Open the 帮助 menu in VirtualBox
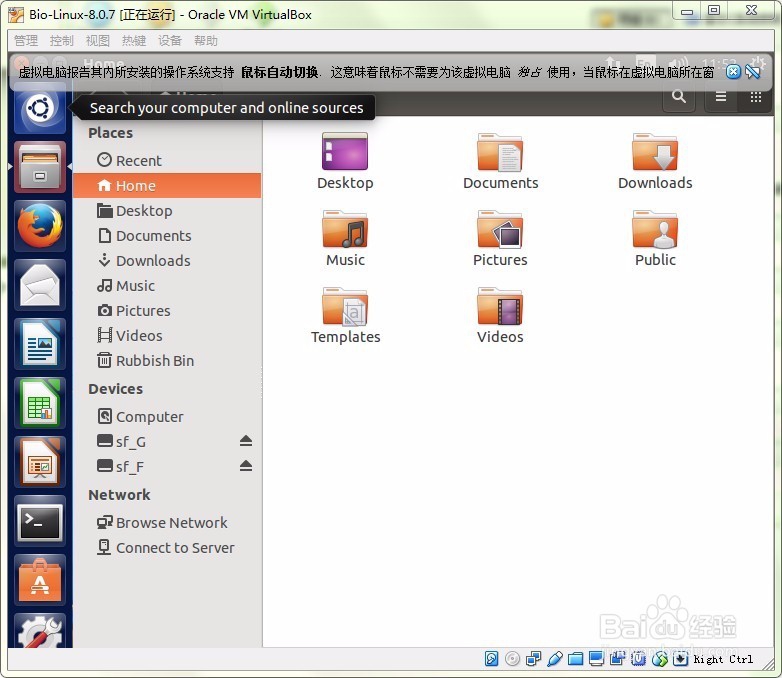782x678 pixels. (x=206, y=40)
